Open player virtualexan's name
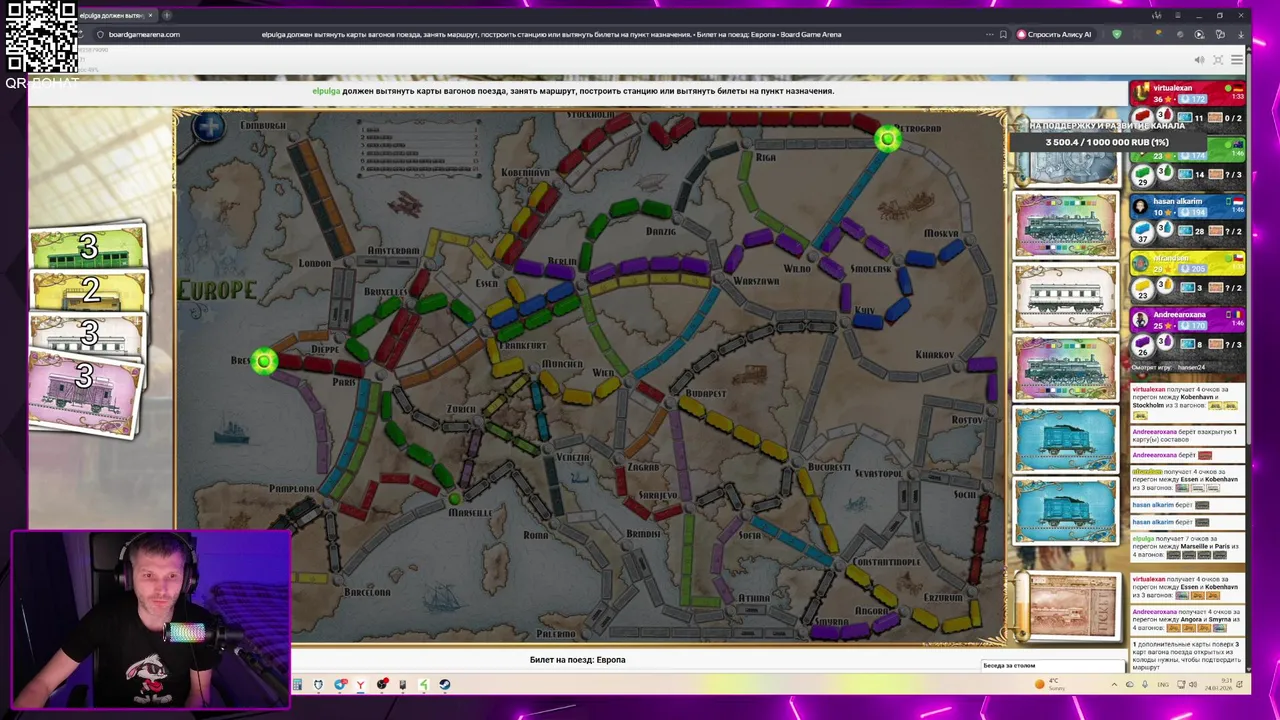 point(1172,88)
